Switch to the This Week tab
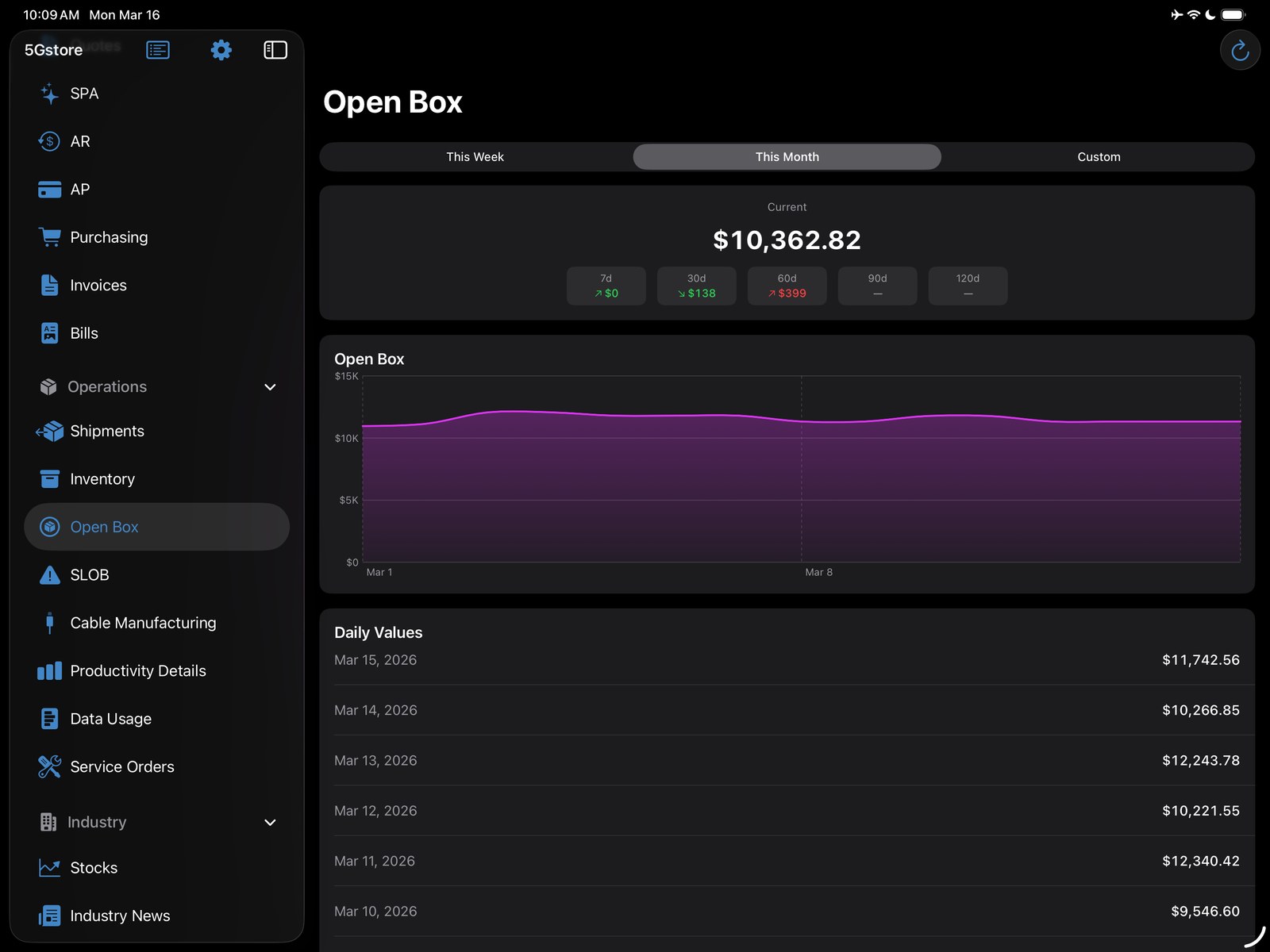Viewport: 1270px width, 952px height. [475, 156]
